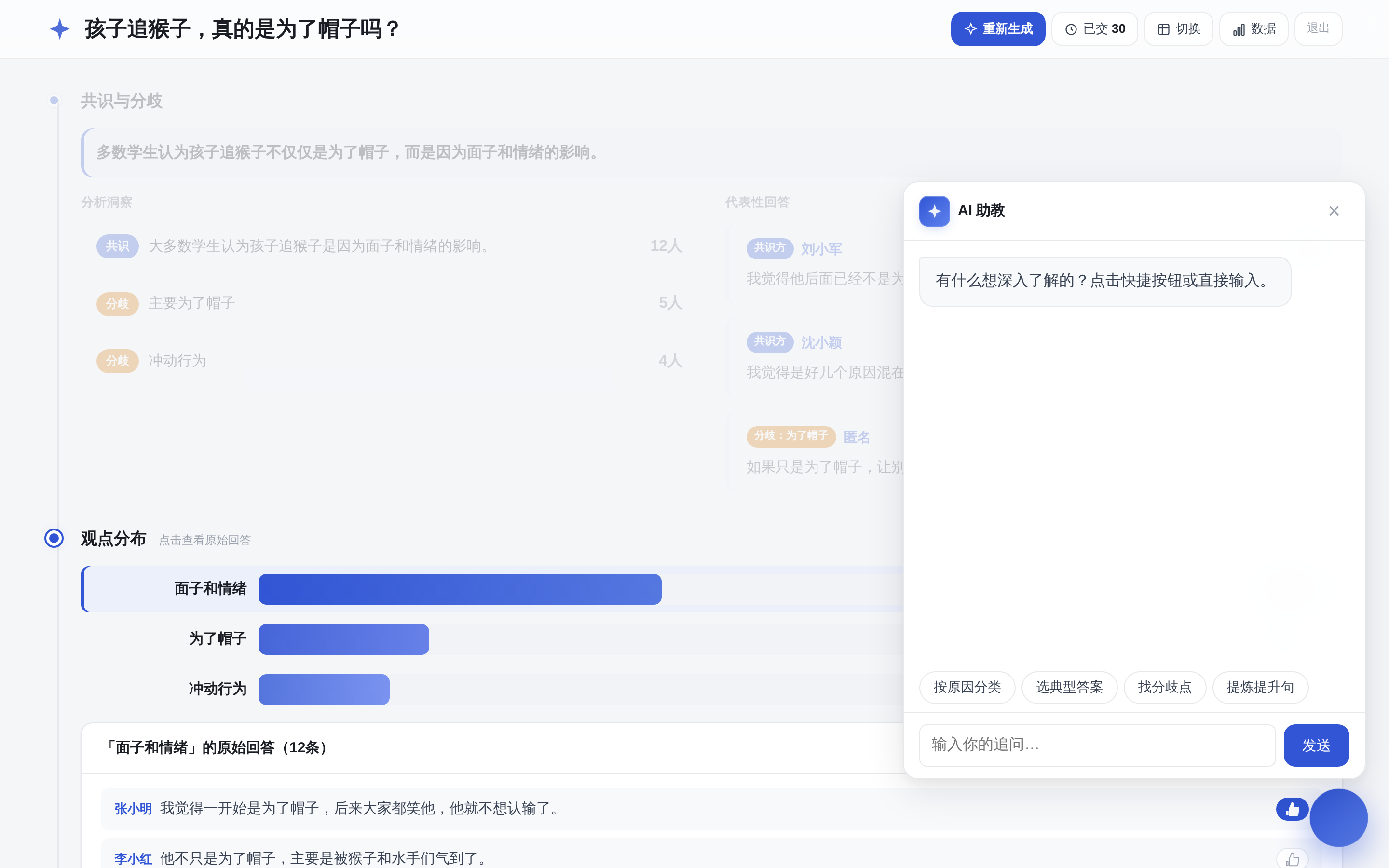Click the 共识与分歧 section heading
Image resolution: width=1389 pixels, height=868 pixels.
pyautogui.click(x=121, y=100)
